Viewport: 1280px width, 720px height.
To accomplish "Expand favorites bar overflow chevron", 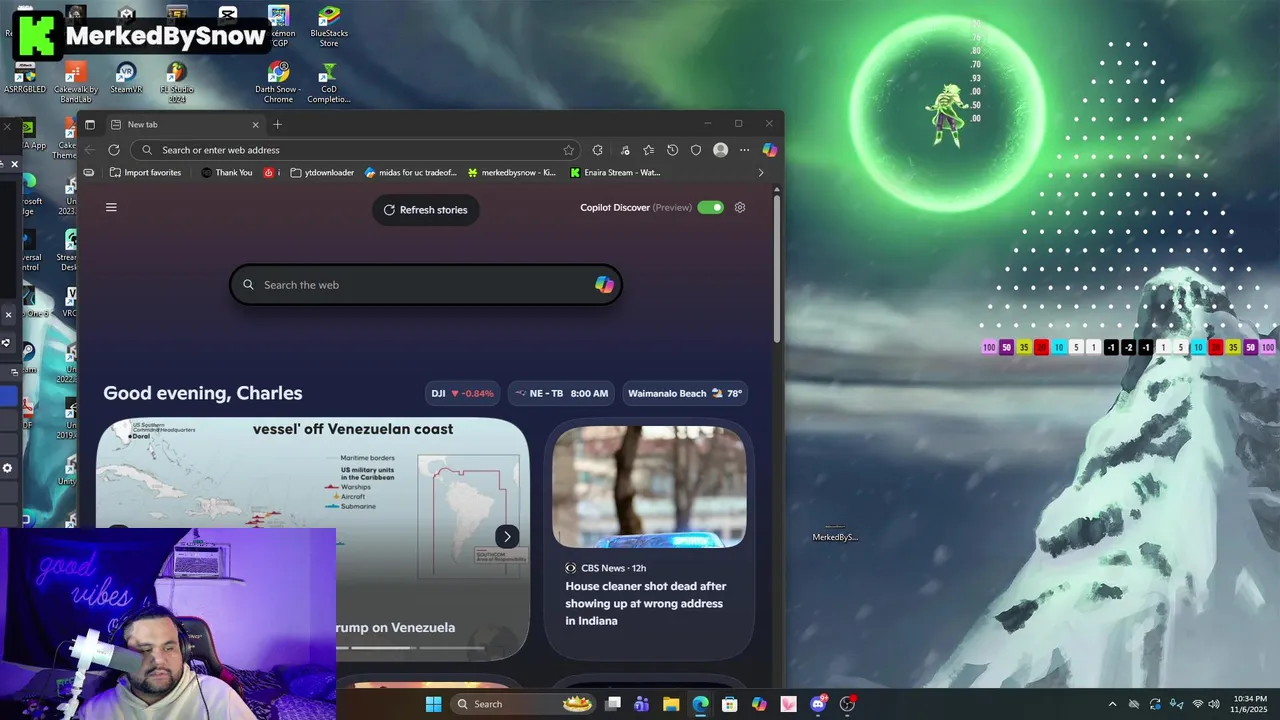I will pyautogui.click(x=761, y=172).
